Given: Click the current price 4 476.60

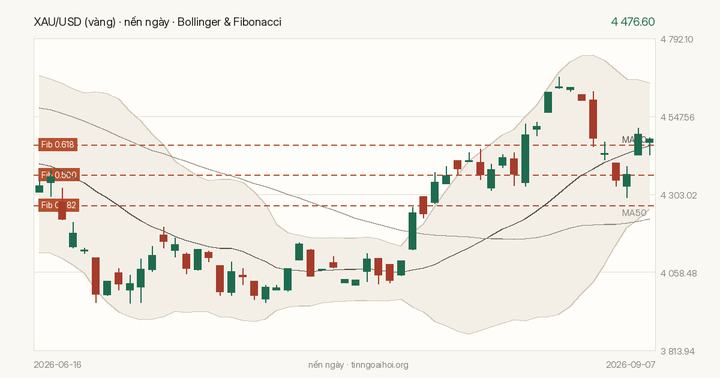Looking at the screenshot, I should [633, 22].
